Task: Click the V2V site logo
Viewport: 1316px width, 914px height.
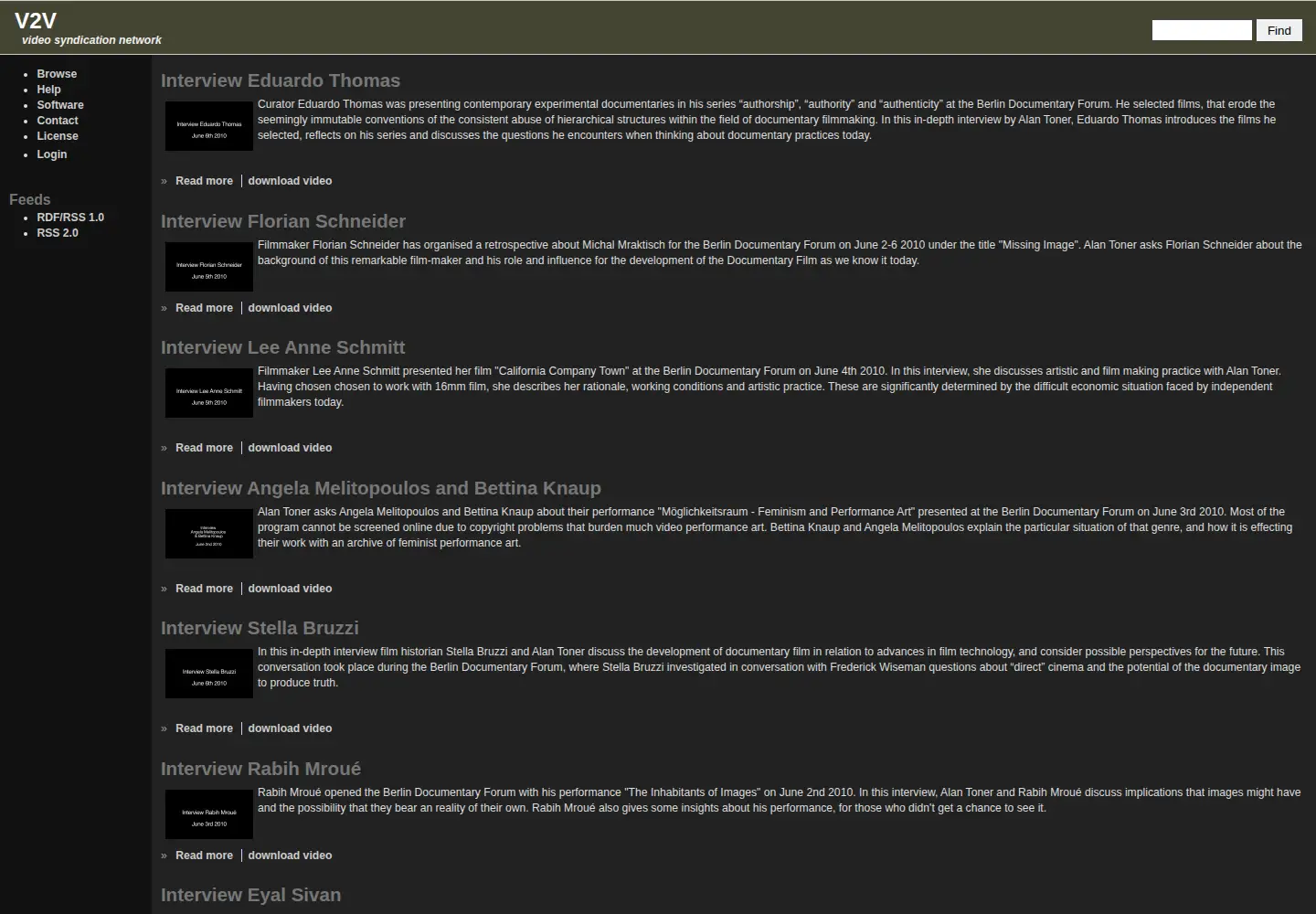Action: tap(36, 21)
